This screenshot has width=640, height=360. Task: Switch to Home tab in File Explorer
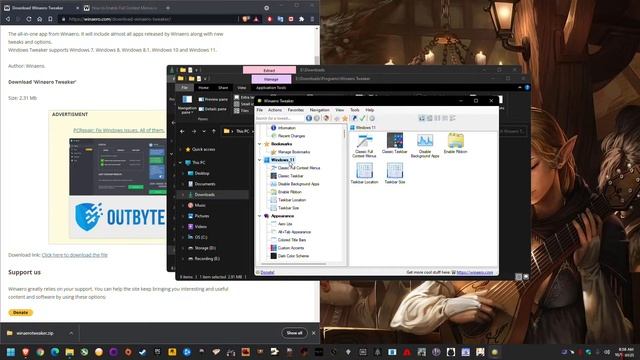pyautogui.click(x=203, y=87)
